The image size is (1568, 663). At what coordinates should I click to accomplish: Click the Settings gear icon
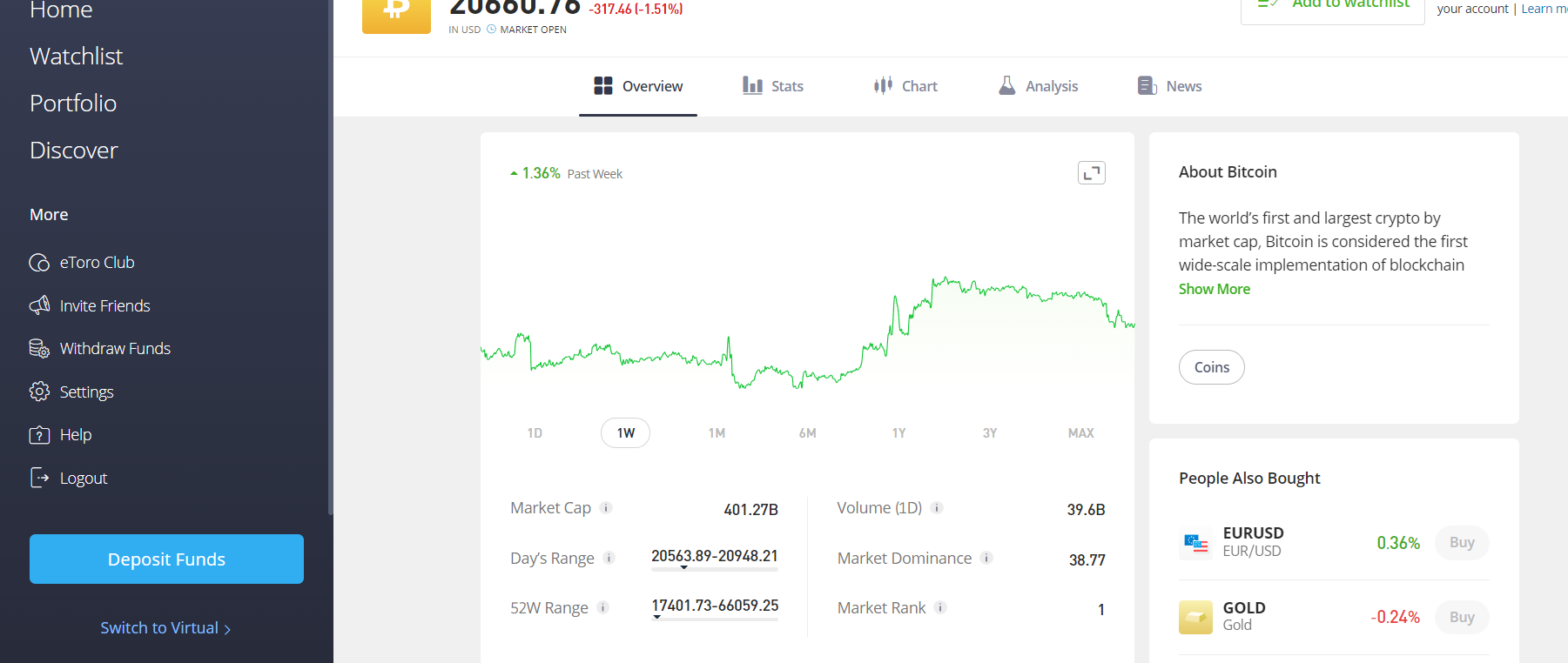[39, 392]
